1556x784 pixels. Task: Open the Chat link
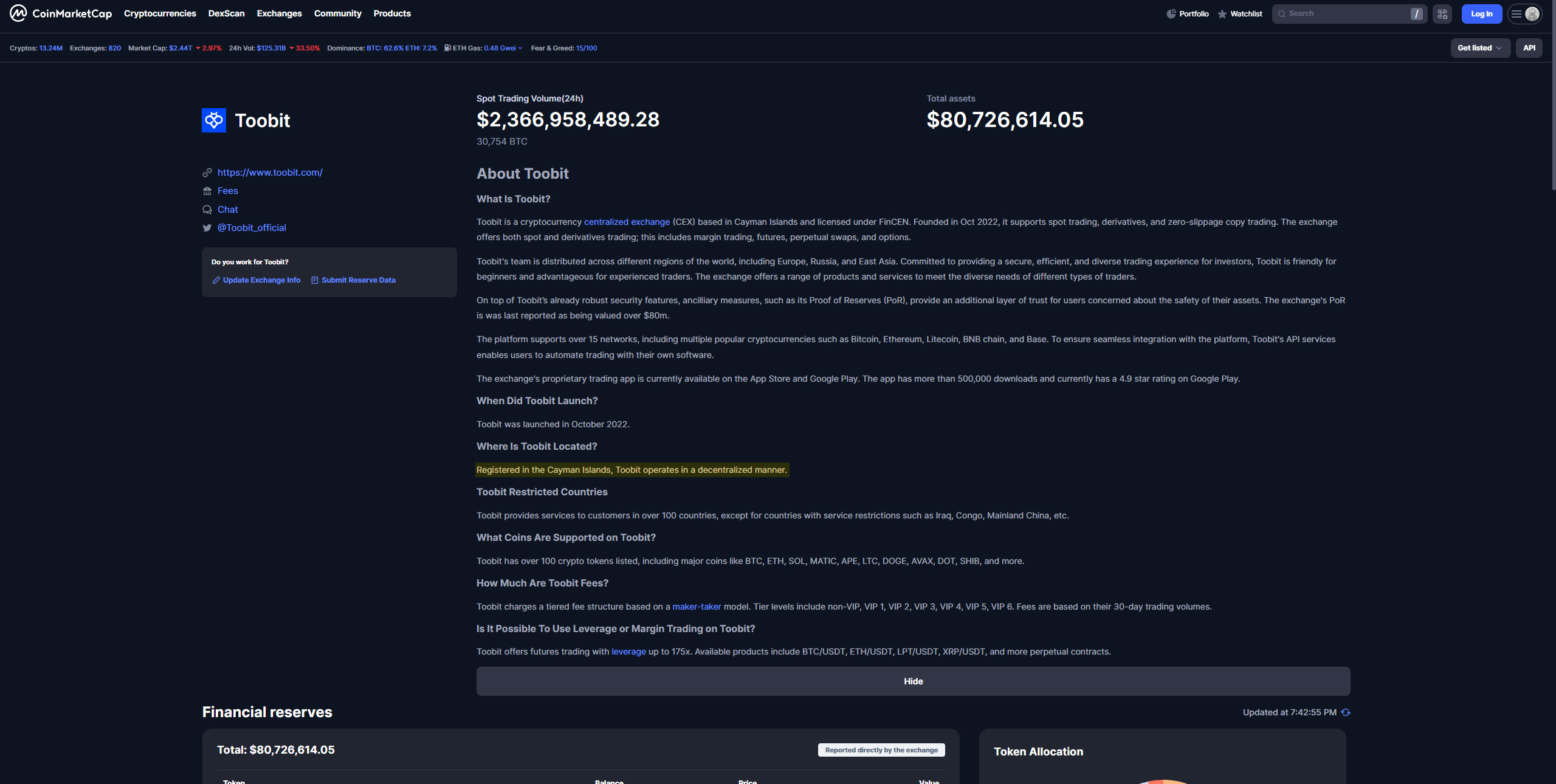[227, 210]
